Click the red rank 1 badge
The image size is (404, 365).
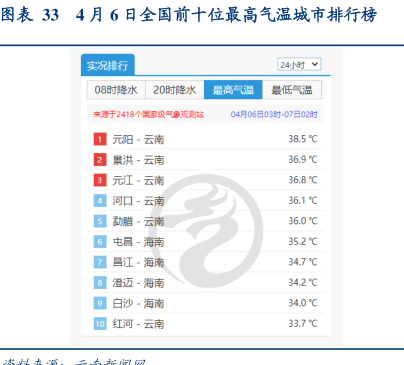click(x=100, y=139)
